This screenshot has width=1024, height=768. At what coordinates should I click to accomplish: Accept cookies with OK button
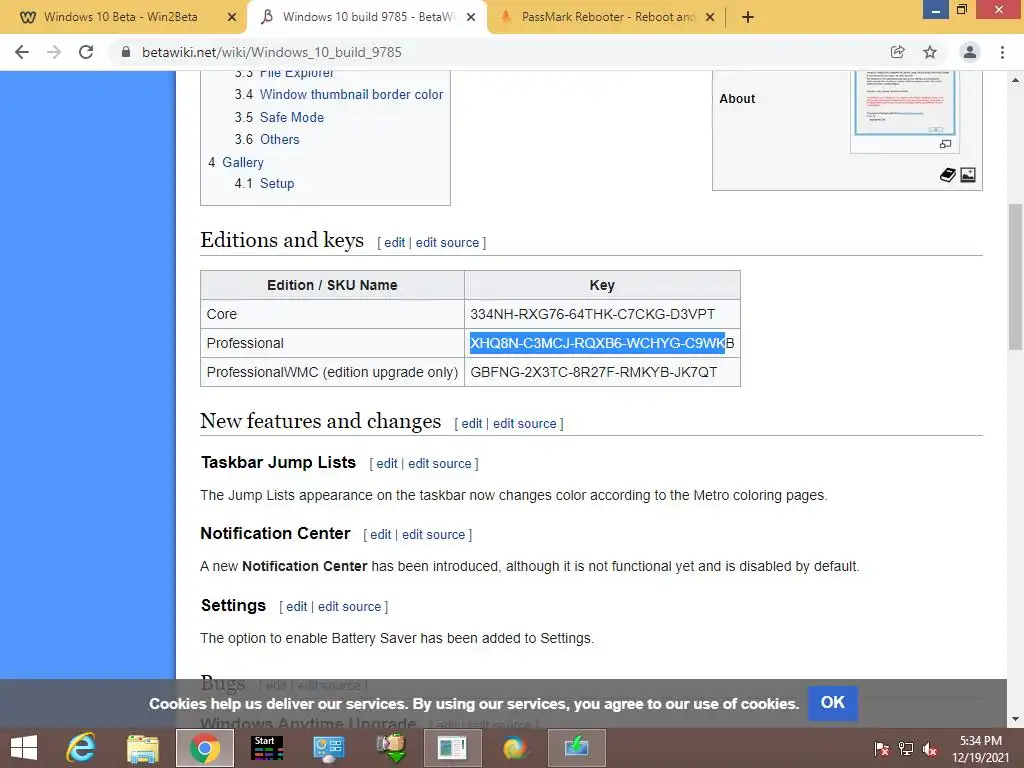(833, 703)
